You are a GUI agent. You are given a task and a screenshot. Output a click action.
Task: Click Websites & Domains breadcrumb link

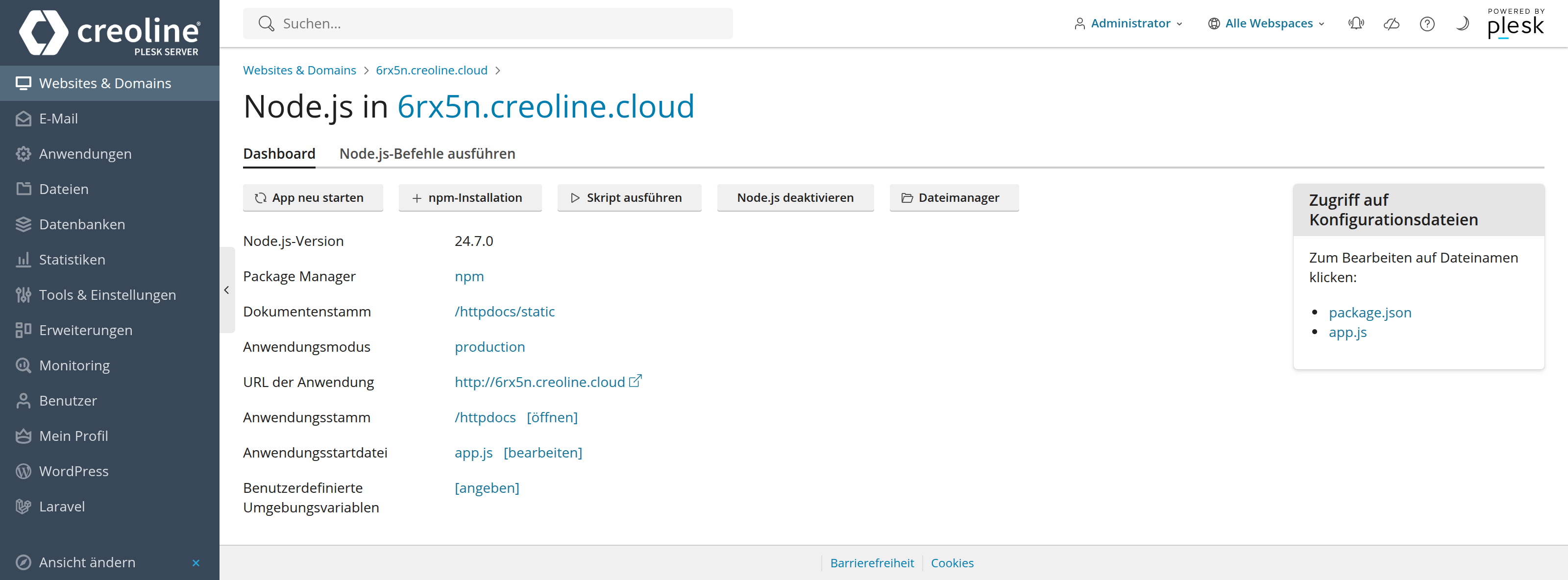coord(299,71)
